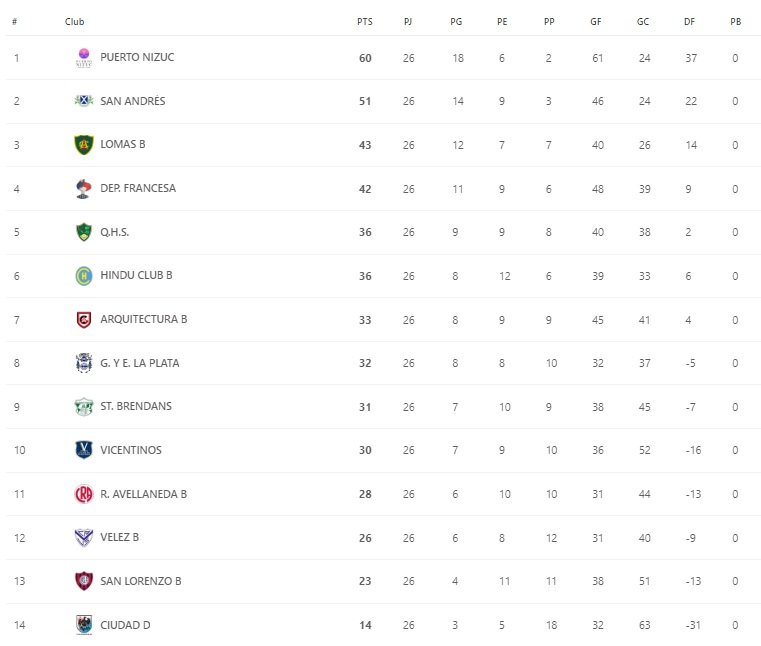Click the Velez B shield crest
This screenshot has width=761, height=646.
coord(84,538)
